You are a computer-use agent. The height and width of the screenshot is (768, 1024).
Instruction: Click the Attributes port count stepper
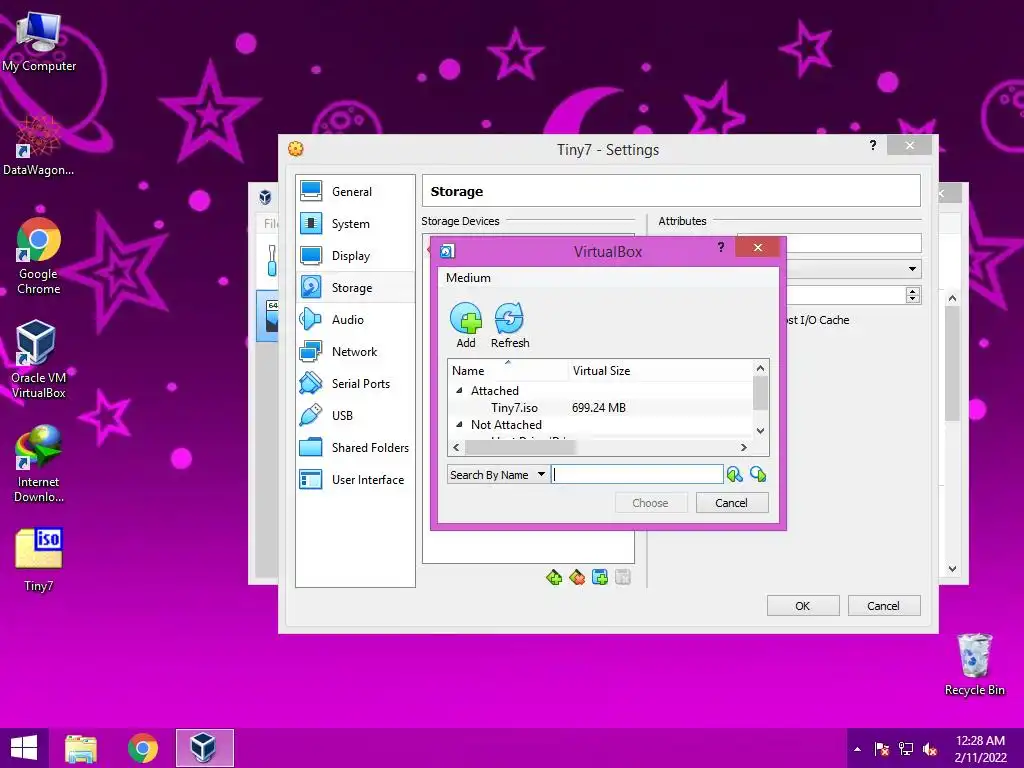[x=913, y=295]
